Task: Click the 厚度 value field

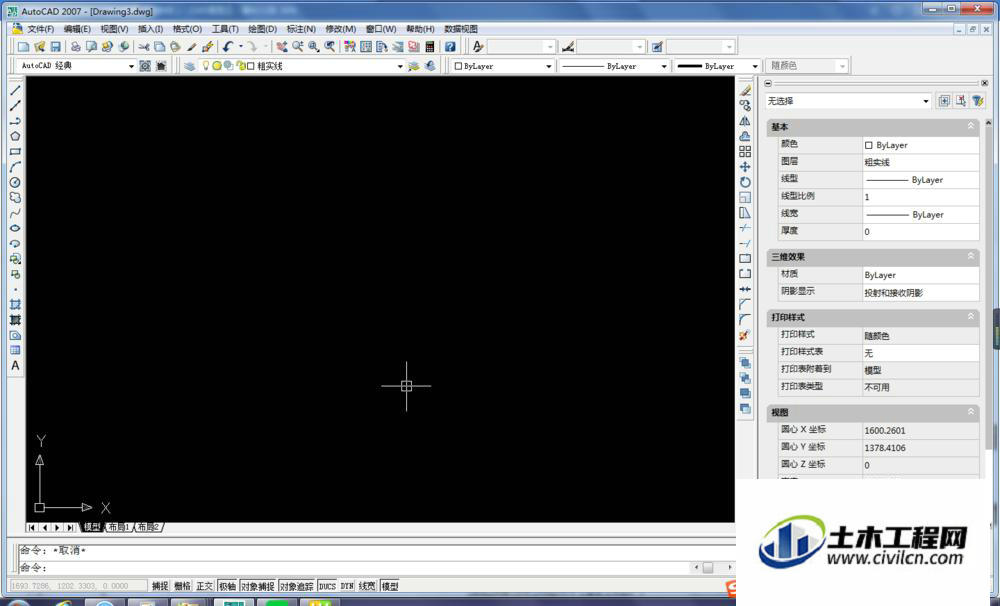Action: pos(920,232)
